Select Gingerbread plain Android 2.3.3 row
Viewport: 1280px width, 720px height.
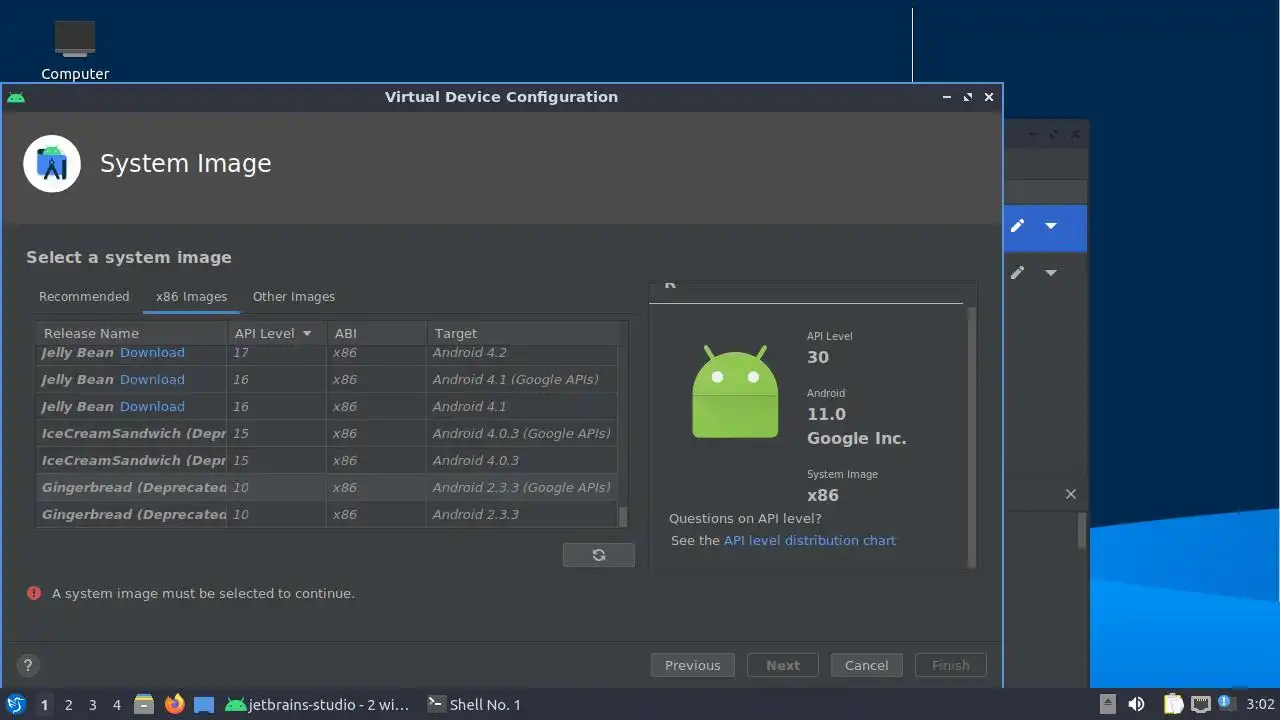[327, 515]
